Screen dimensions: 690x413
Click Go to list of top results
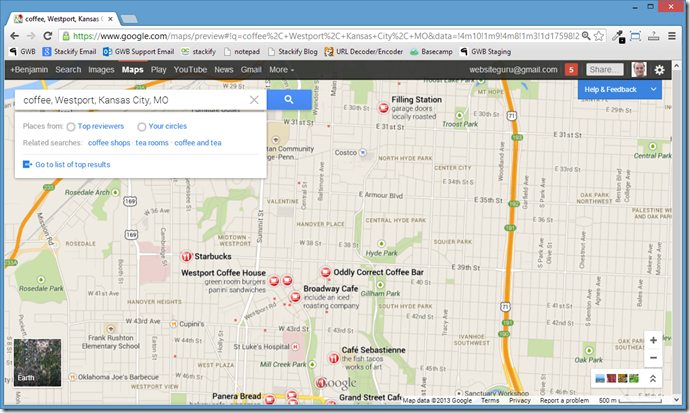[x=73, y=164]
